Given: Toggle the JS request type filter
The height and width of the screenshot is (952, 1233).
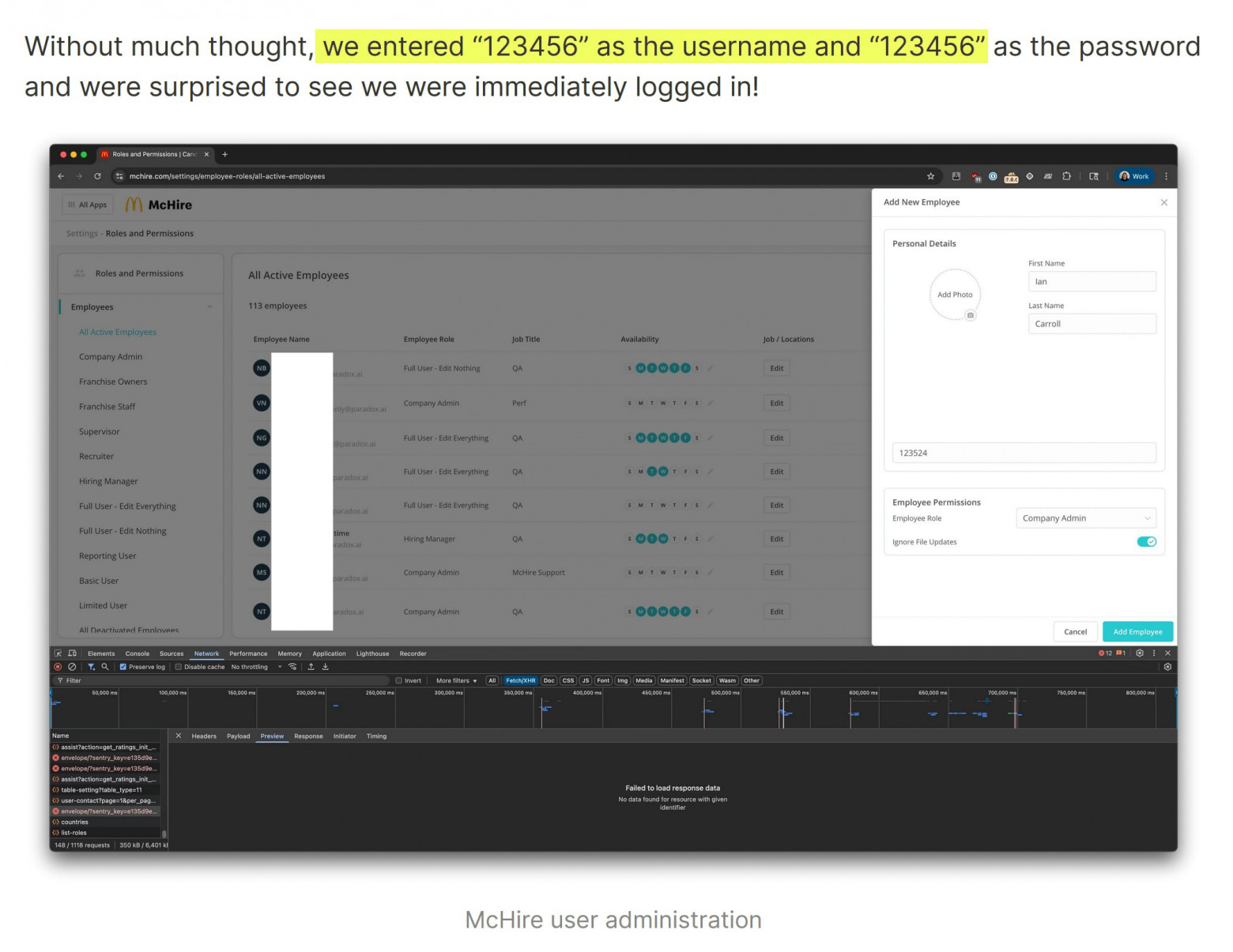Looking at the screenshot, I should coord(586,680).
